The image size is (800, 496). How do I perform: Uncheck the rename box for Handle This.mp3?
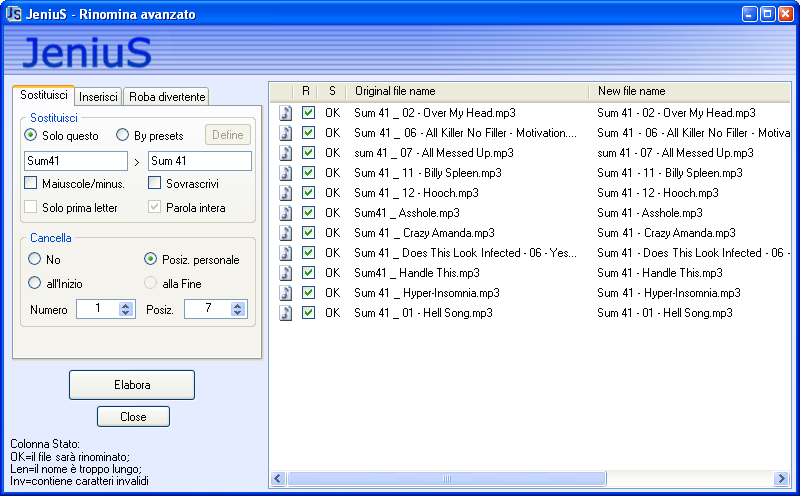(308, 272)
